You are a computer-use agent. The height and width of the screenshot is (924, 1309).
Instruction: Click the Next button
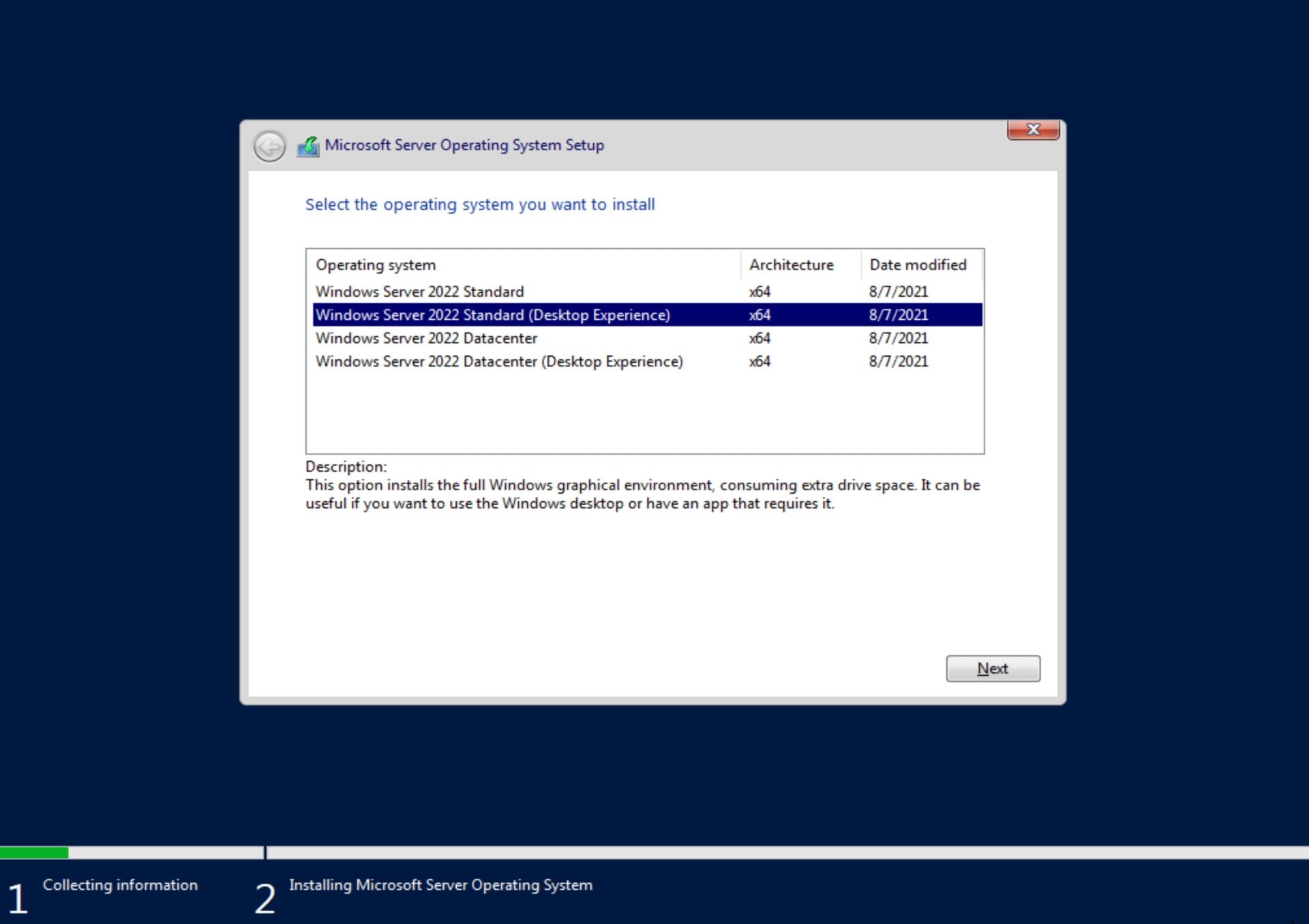(x=993, y=668)
